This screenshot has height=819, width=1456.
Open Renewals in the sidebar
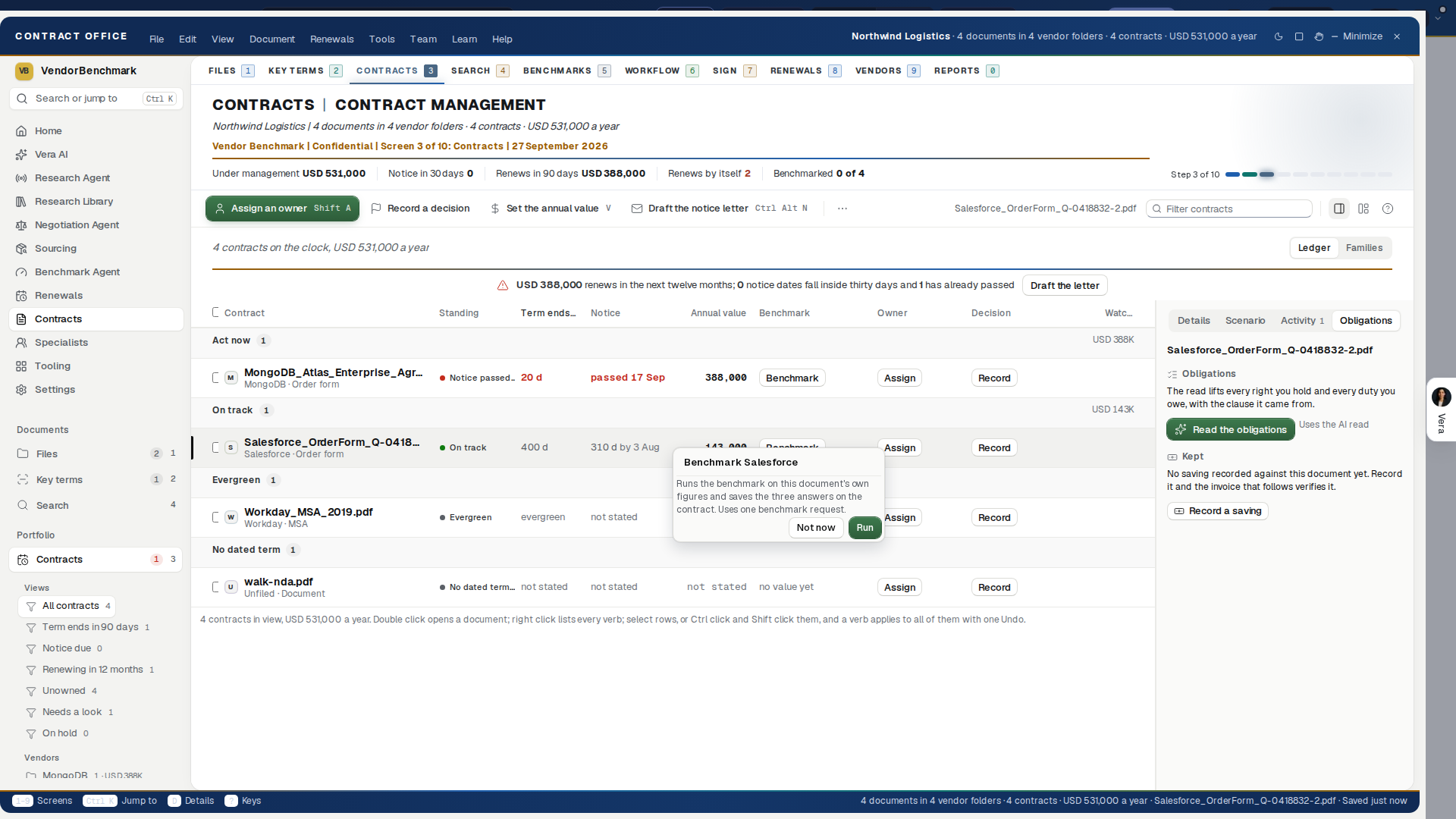[96, 296]
